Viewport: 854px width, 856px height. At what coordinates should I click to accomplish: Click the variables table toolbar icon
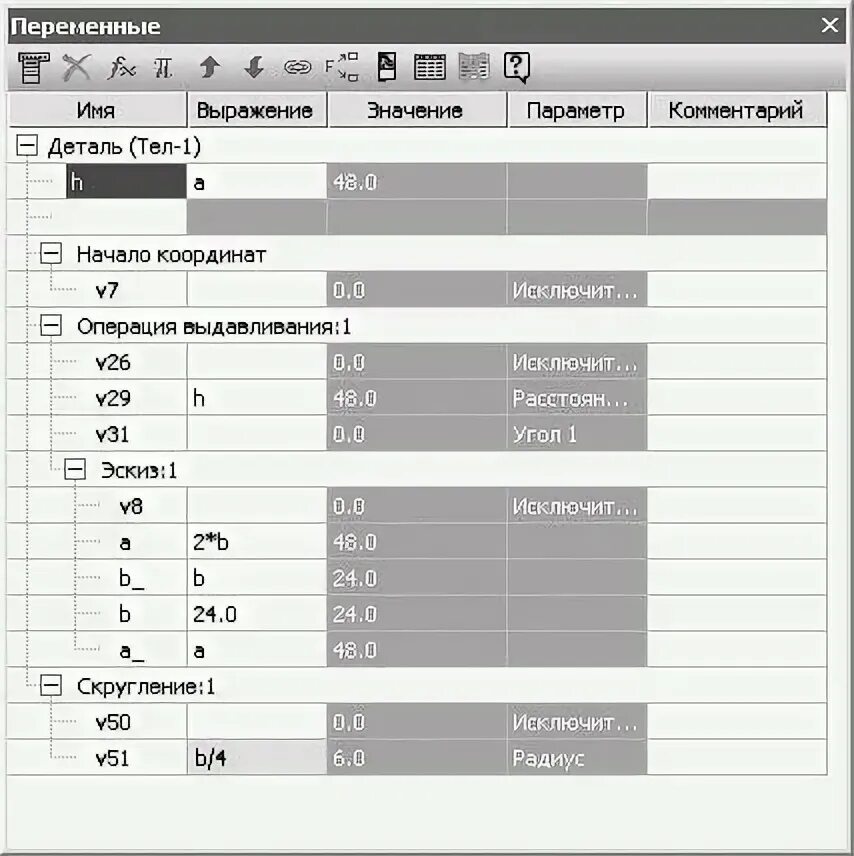click(x=430, y=67)
